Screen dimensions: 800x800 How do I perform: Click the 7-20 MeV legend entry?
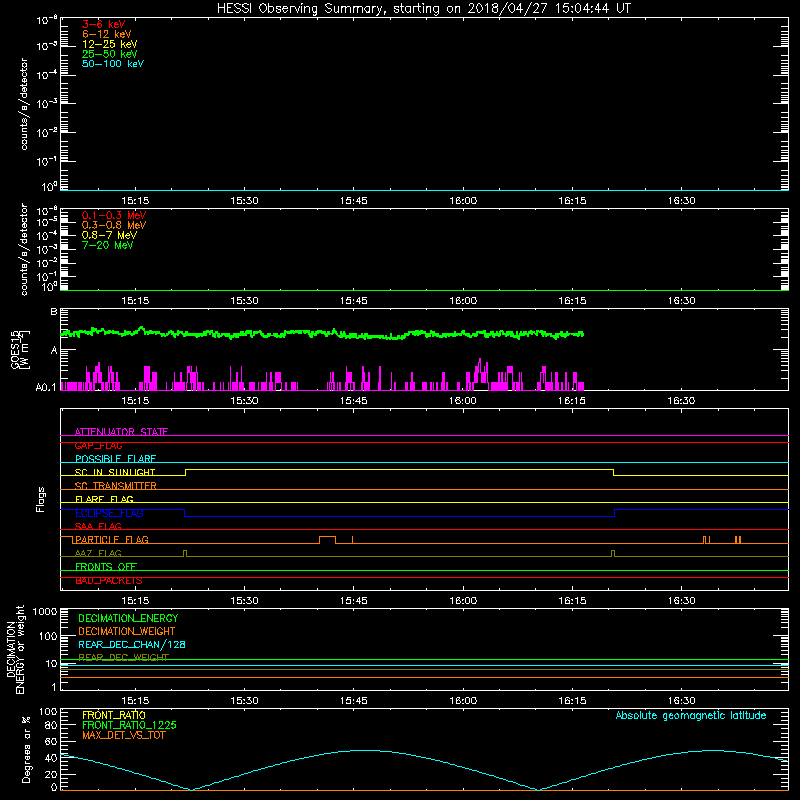tap(107, 245)
